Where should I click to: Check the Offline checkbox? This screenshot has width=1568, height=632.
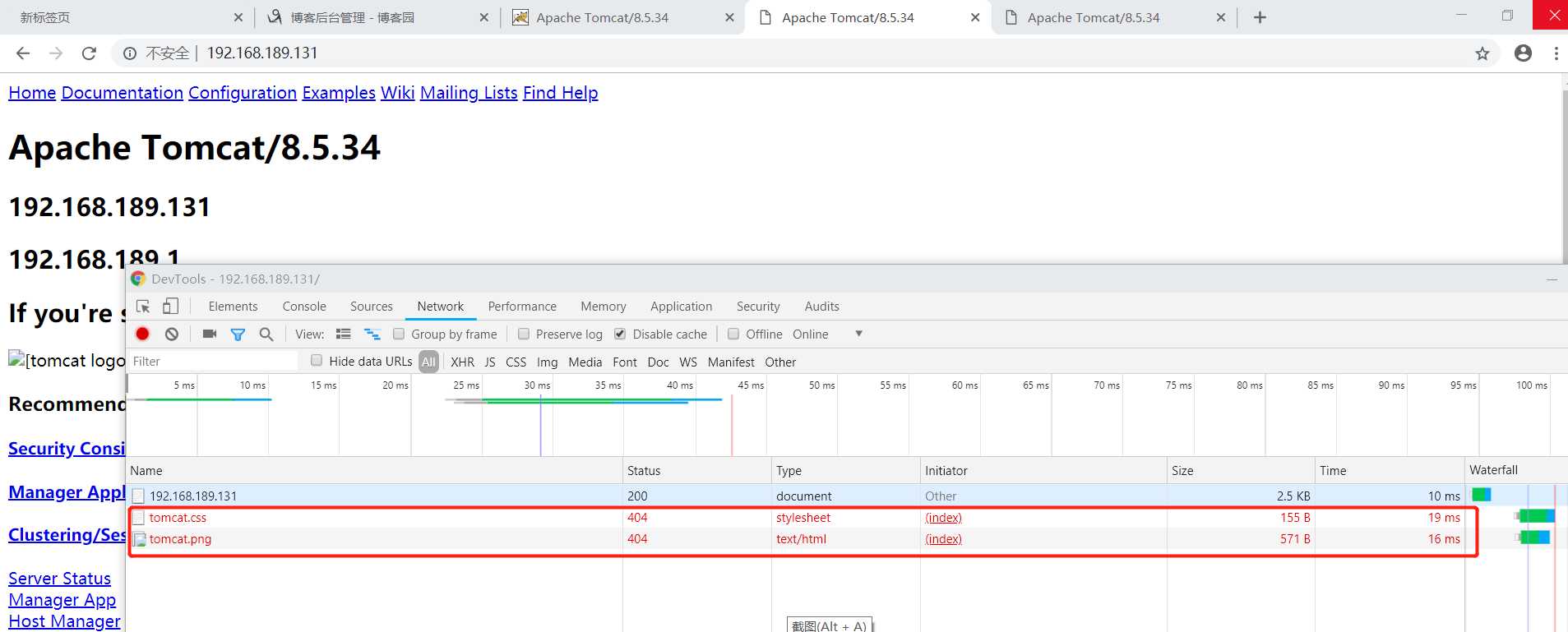(733, 334)
